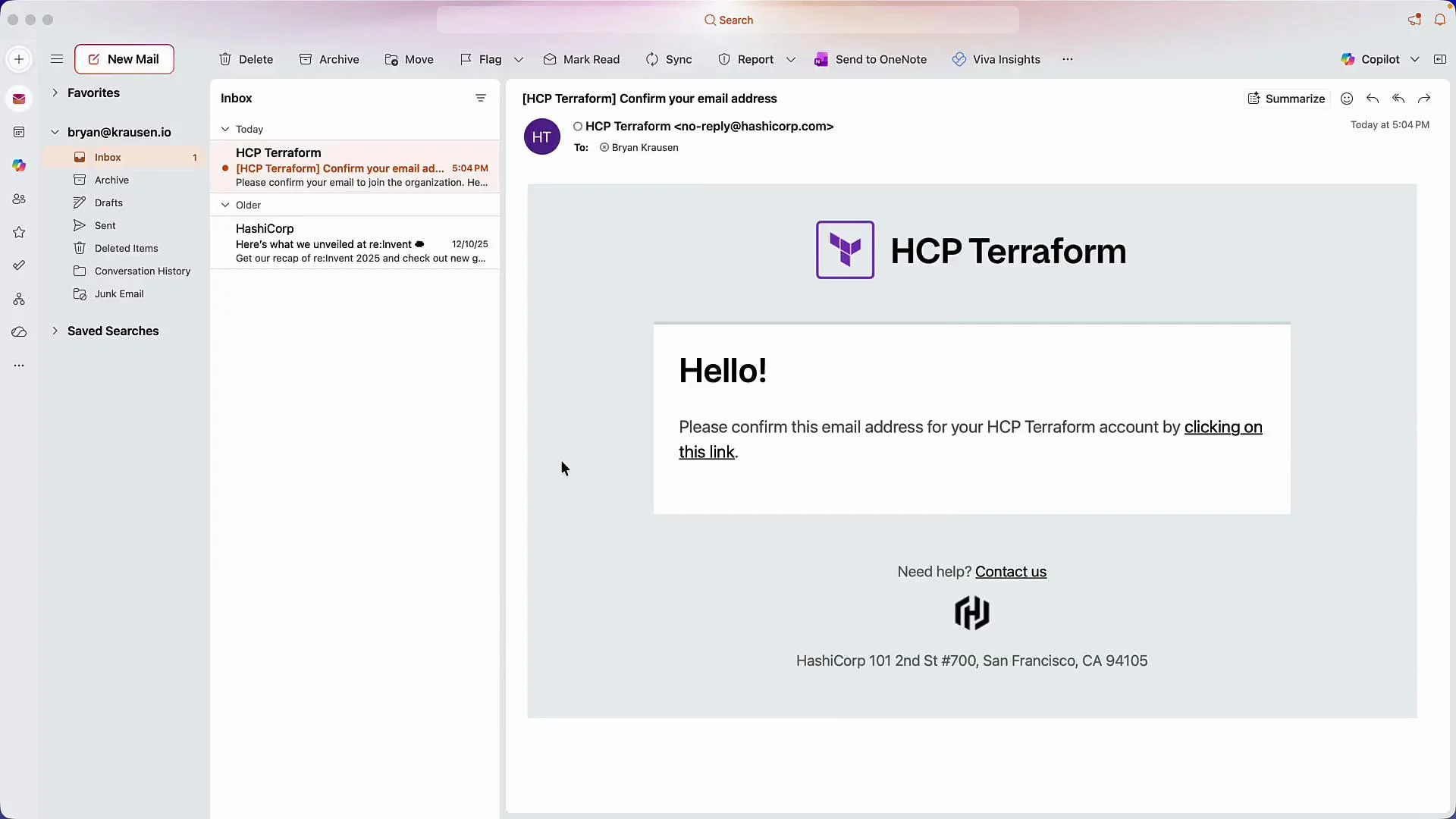Reply to the email
The height and width of the screenshot is (819, 1456).
[1373, 99]
